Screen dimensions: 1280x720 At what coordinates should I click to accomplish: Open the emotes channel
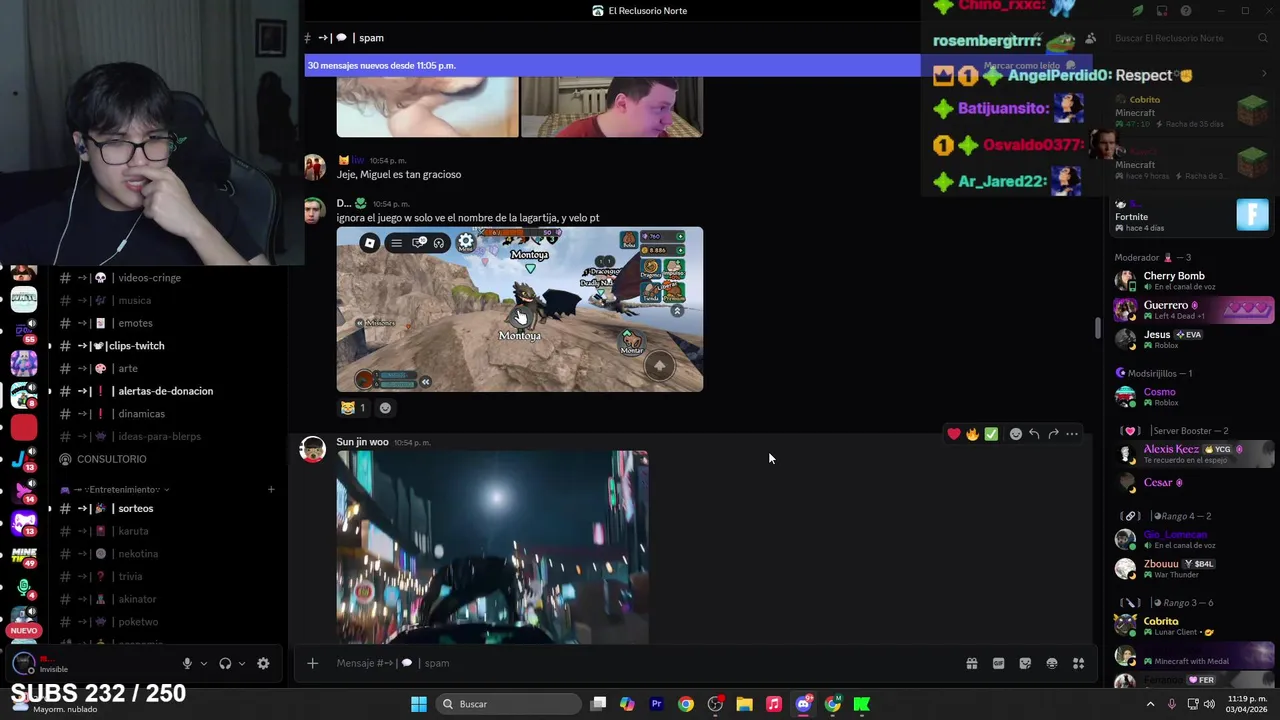[135, 323]
